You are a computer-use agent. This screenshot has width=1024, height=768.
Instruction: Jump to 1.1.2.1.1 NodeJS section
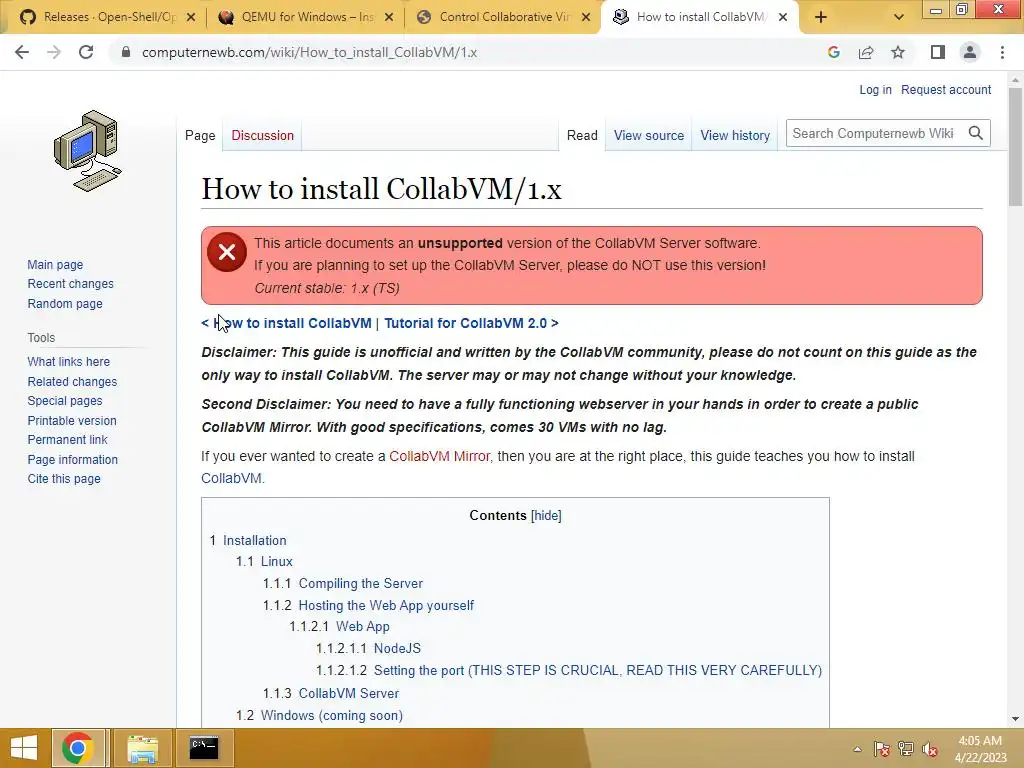pyautogui.click(x=397, y=648)
